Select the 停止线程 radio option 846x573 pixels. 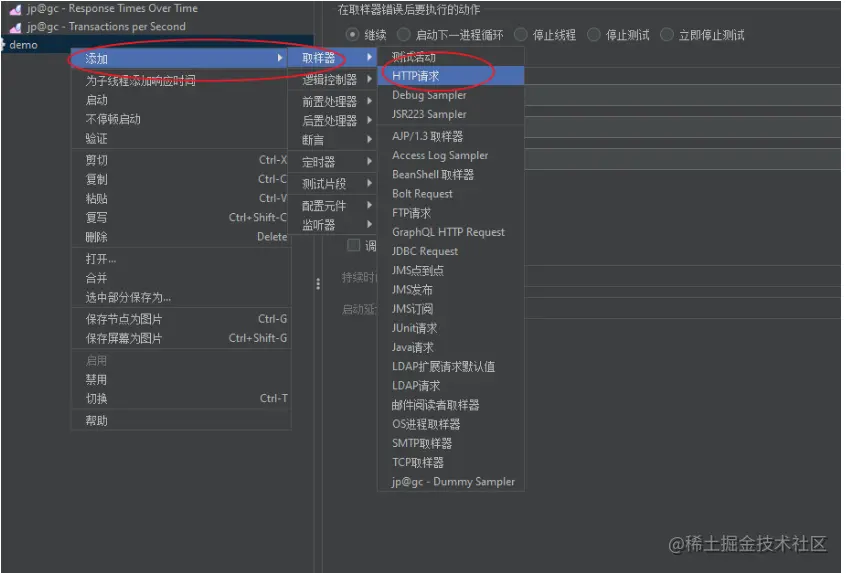[520, 35]
